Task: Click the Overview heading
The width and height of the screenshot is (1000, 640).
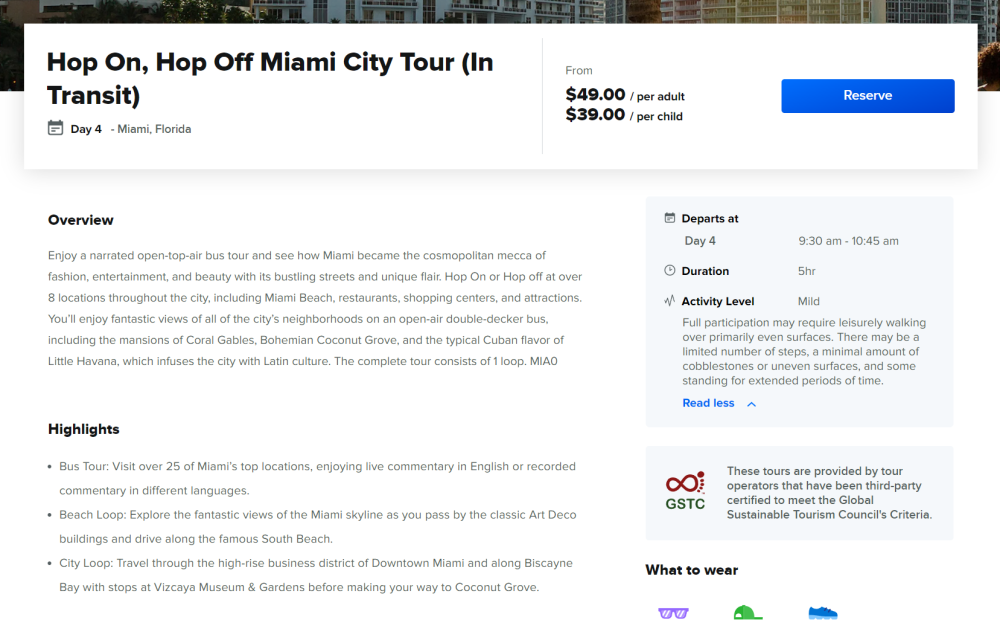Action: point(81,220)
